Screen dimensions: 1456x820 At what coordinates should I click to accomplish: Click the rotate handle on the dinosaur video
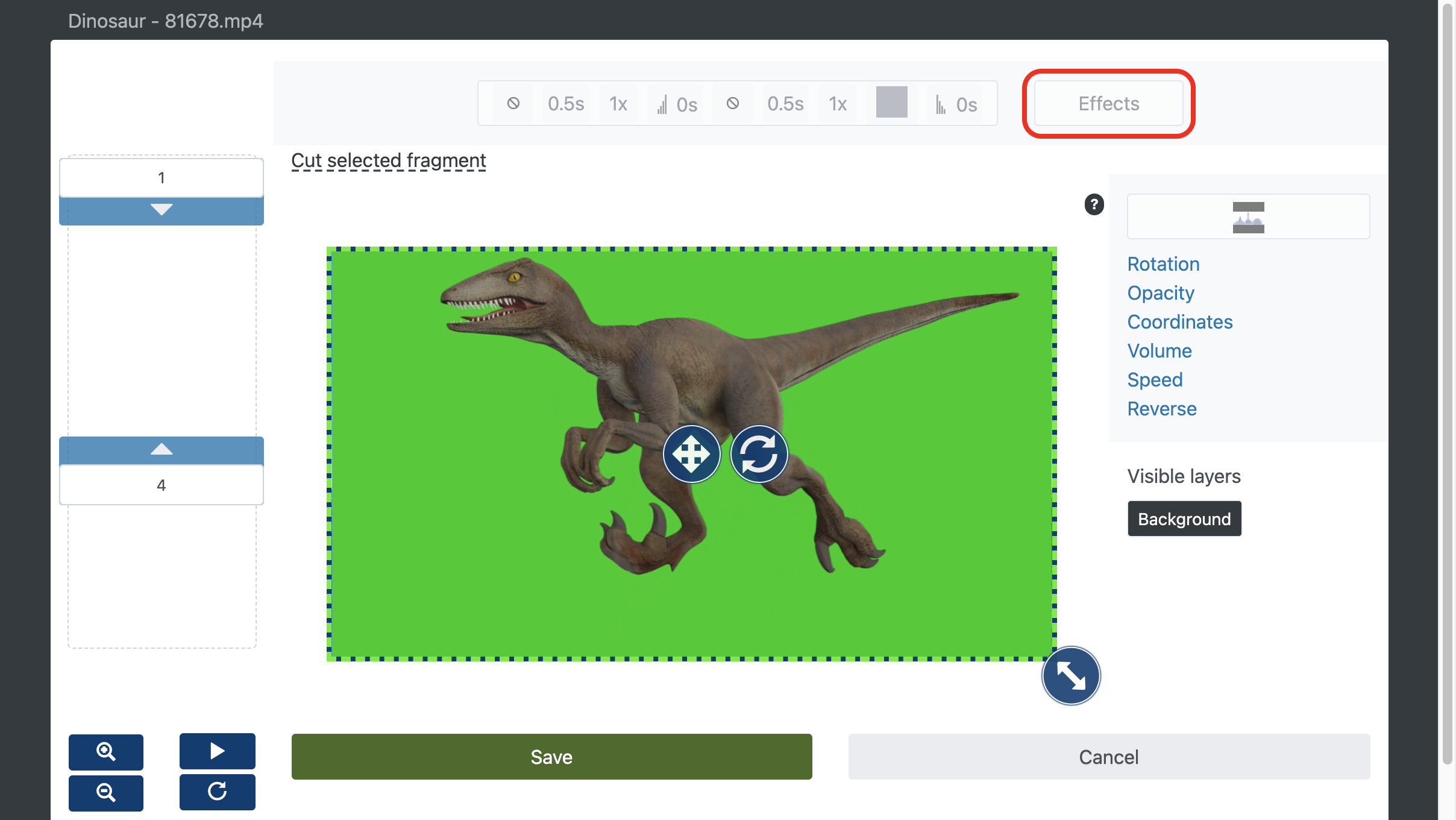point(759,454)
